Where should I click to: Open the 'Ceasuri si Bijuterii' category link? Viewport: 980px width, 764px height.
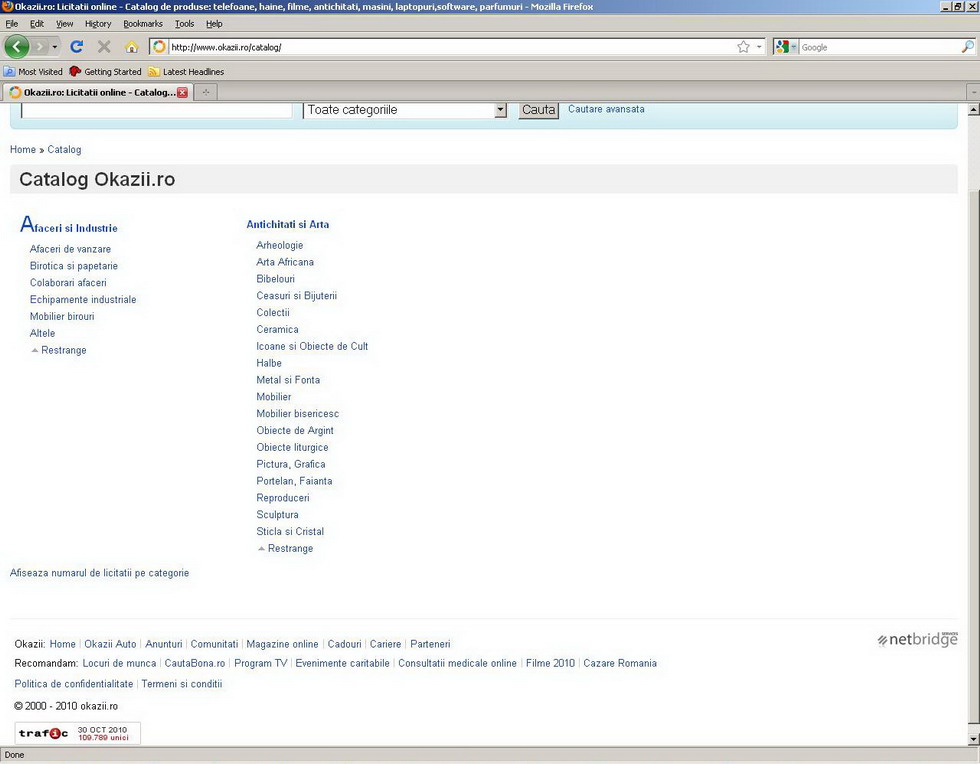click(296, 296)
